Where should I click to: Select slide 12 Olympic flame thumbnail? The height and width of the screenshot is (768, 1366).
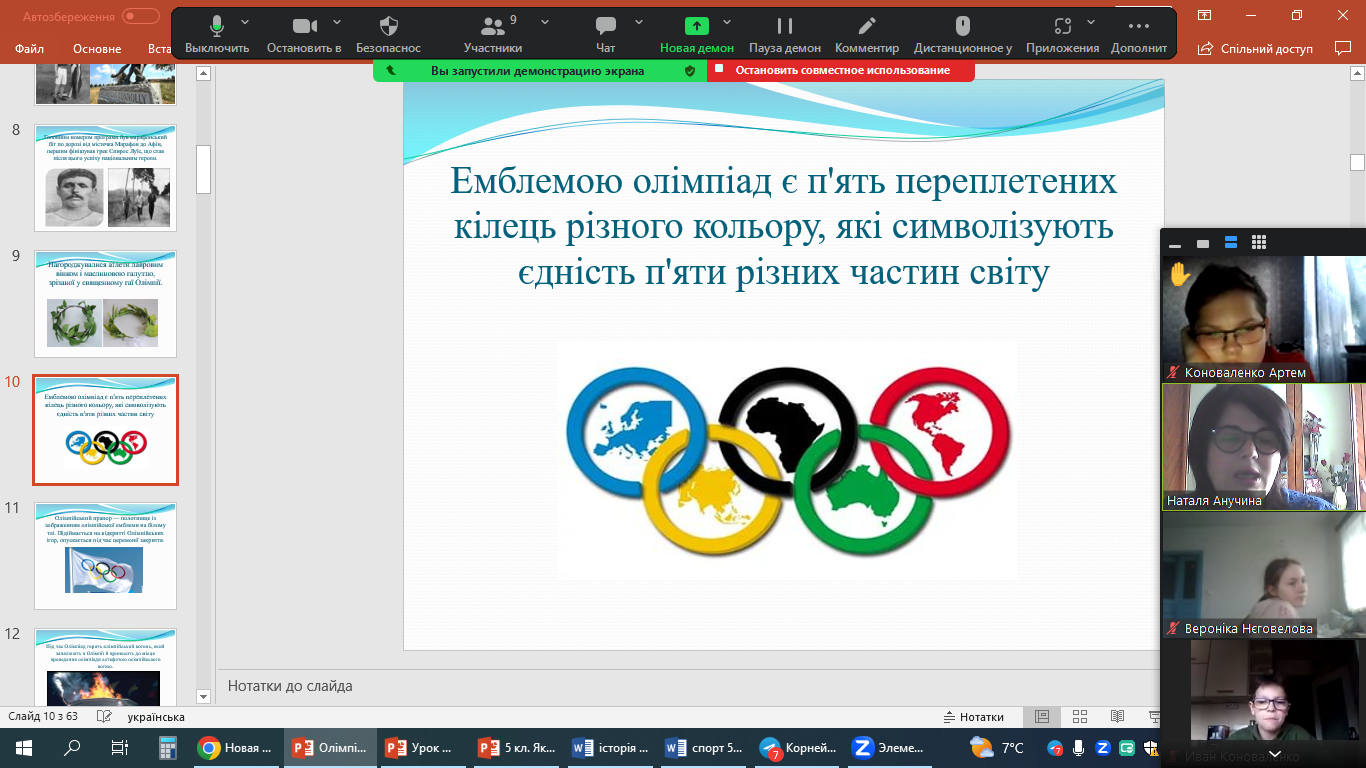pos(106,667)
